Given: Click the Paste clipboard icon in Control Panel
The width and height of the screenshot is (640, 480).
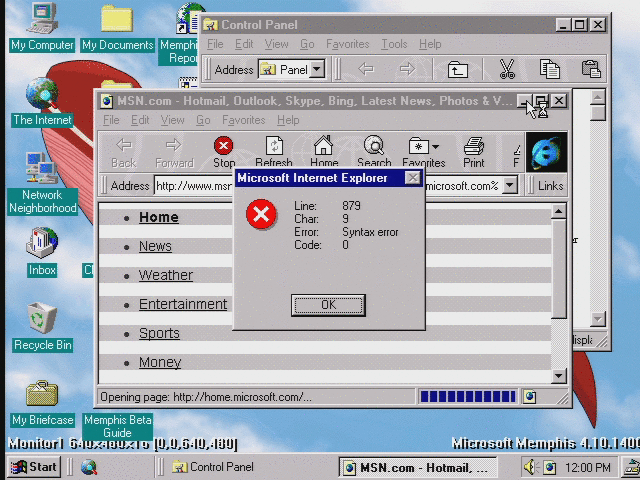Looking at the screenshot, I should coord(591,69).
